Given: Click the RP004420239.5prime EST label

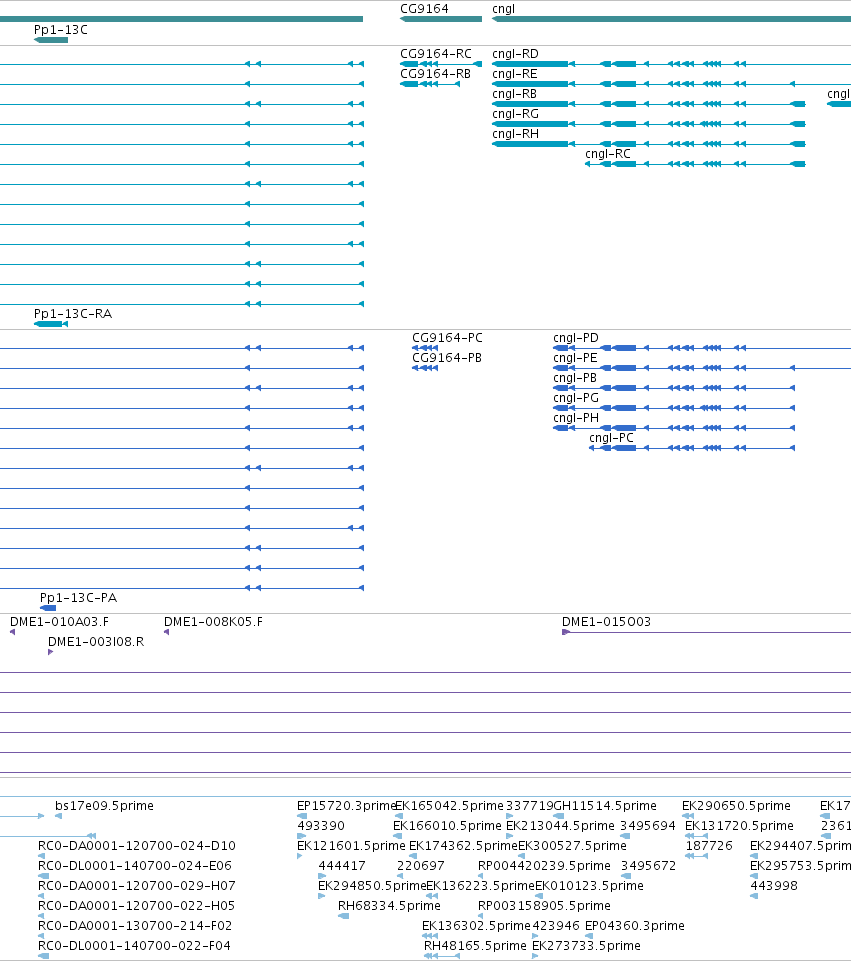Looking at the screenshot, I should (x=544, y=865).
